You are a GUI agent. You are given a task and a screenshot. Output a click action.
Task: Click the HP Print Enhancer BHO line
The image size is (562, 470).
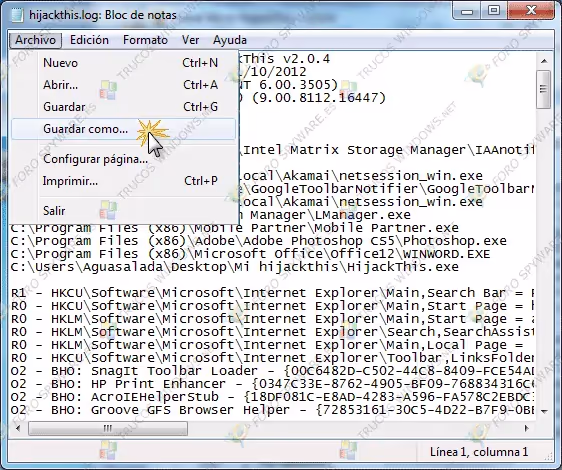tap(272, 384)
